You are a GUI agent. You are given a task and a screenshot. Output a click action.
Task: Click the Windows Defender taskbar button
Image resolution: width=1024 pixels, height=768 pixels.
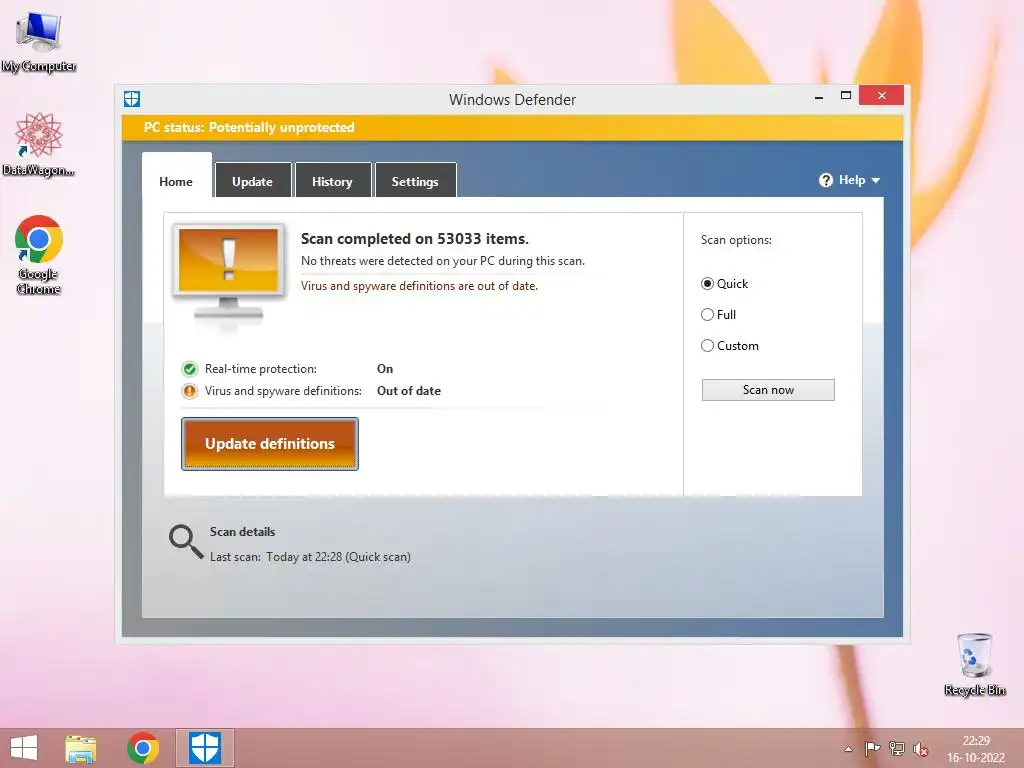coord(204,748)
